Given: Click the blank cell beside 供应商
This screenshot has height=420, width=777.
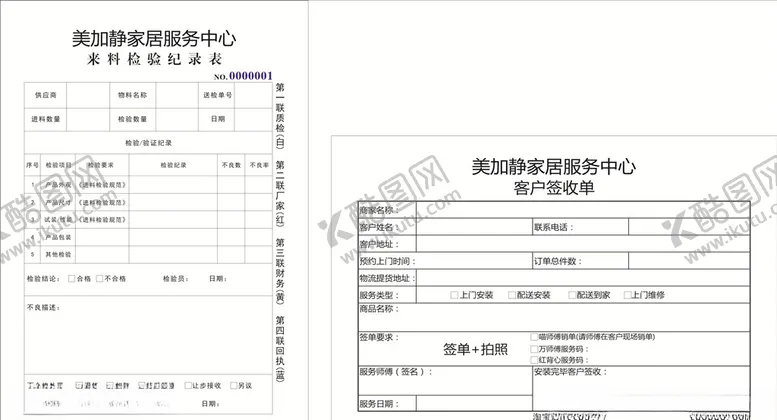Looking at the screenshot, I should pos(88,95).
